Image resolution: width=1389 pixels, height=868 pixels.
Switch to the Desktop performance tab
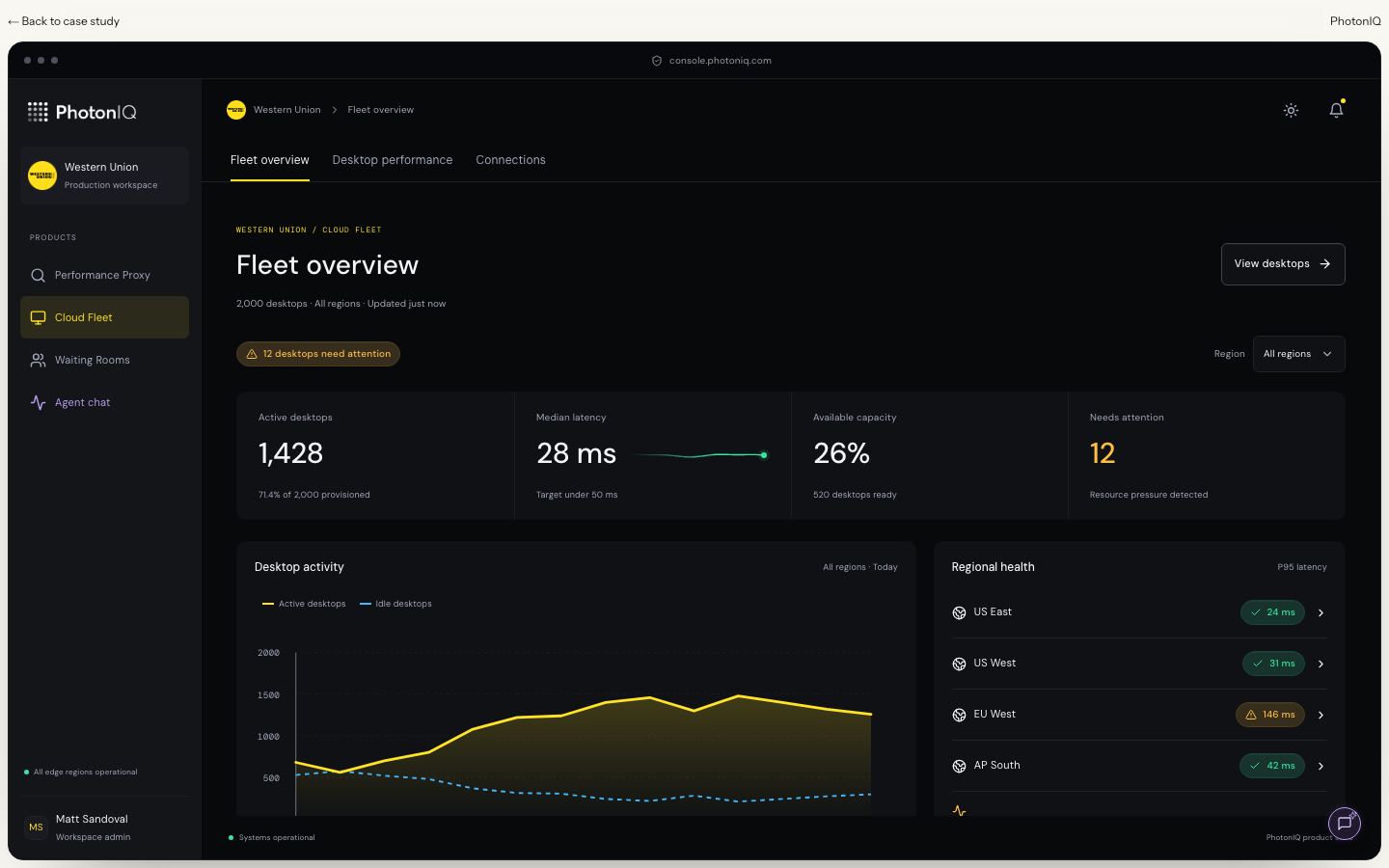393,160
